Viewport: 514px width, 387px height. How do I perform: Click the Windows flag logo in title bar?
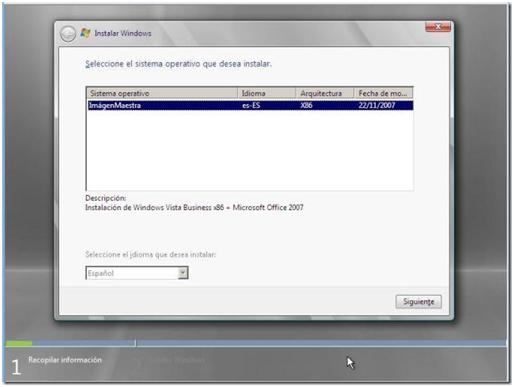tap(86, 33)
